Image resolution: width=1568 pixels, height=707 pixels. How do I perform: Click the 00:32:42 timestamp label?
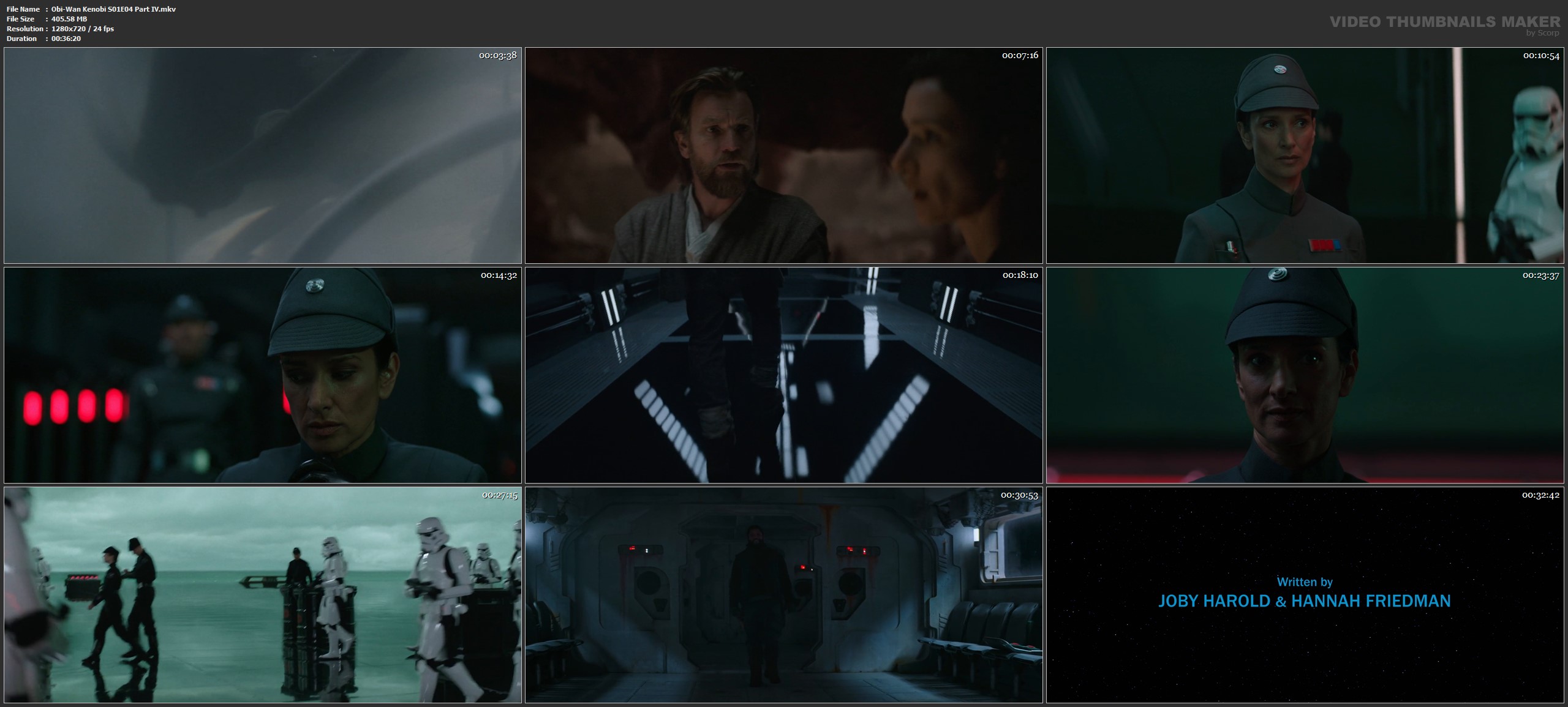(x=1540, y=495)
